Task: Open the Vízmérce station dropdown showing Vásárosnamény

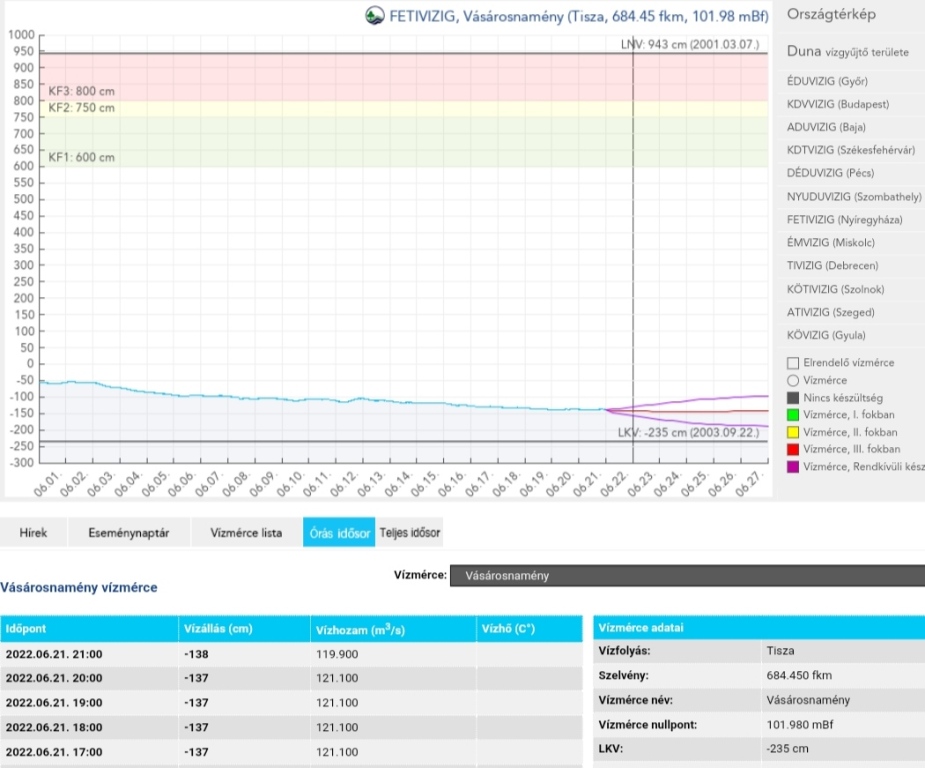Action: 687,576
